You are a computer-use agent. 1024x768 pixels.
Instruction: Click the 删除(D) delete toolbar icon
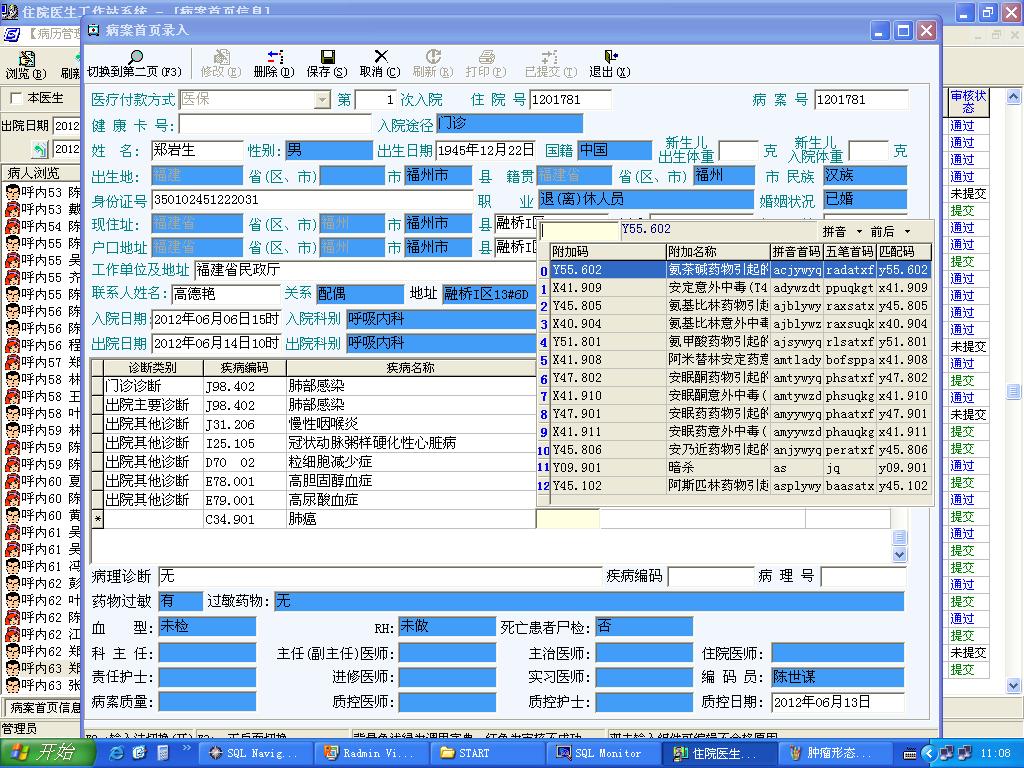tap(275, 57)
